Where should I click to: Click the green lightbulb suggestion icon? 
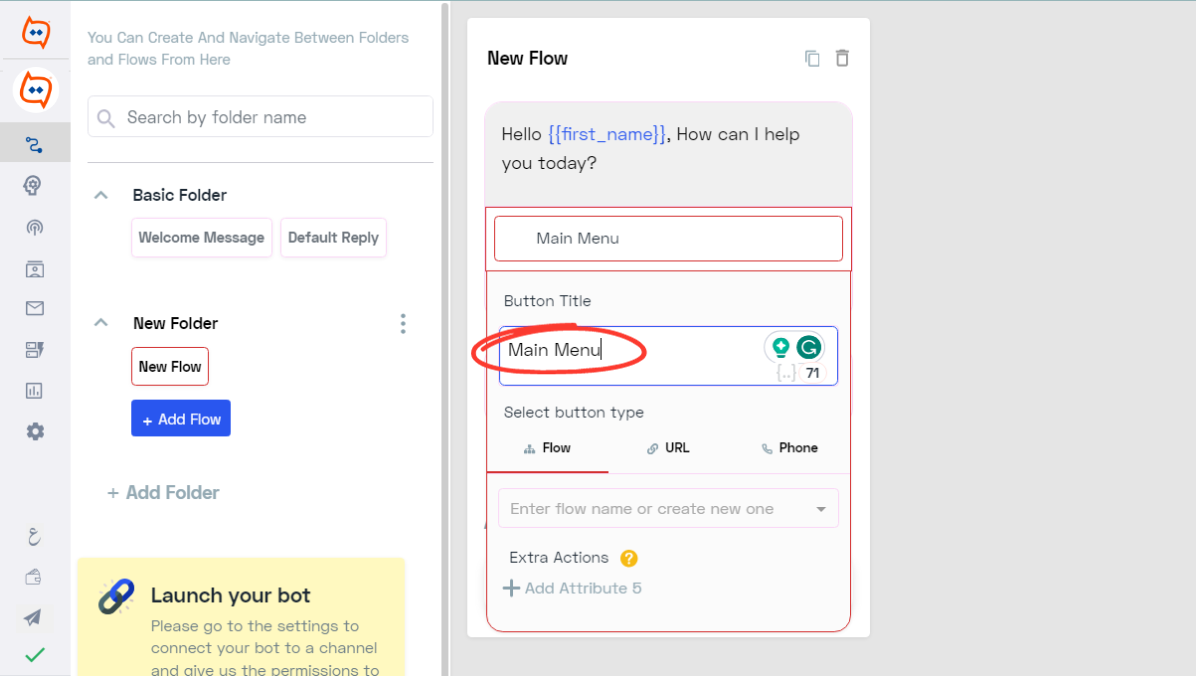pos(780,347)
